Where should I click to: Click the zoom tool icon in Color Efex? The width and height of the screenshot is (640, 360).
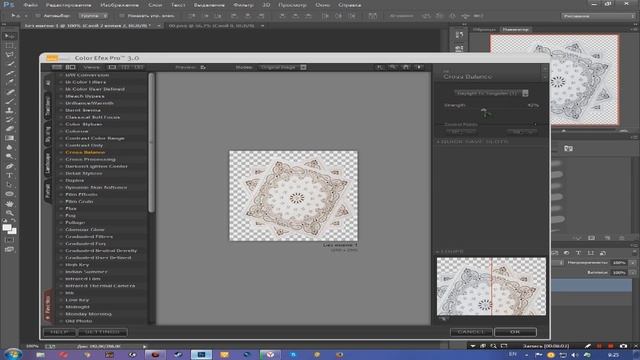[393, 67]
